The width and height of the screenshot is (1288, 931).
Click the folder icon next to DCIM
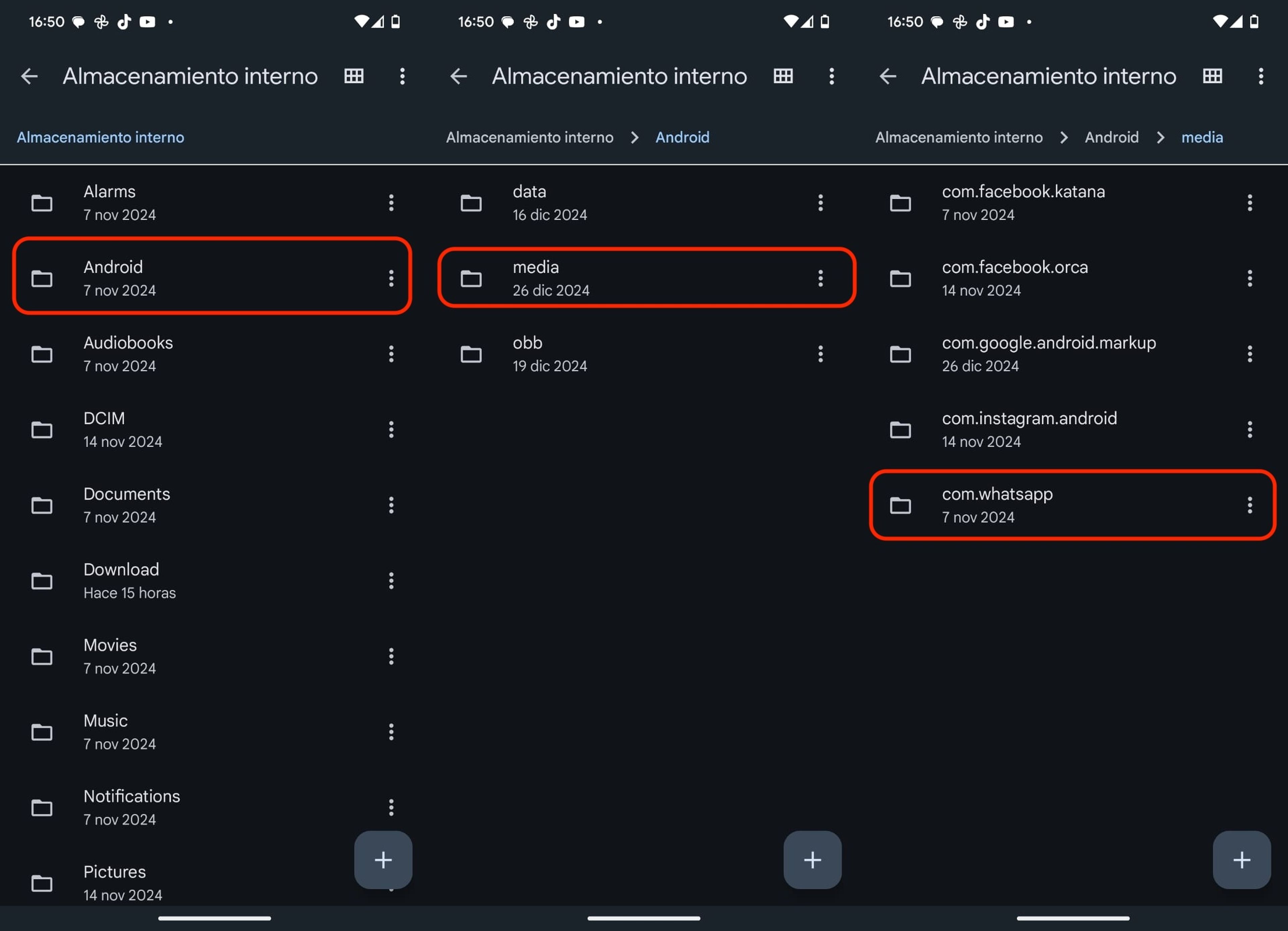(x=42, y=430)
